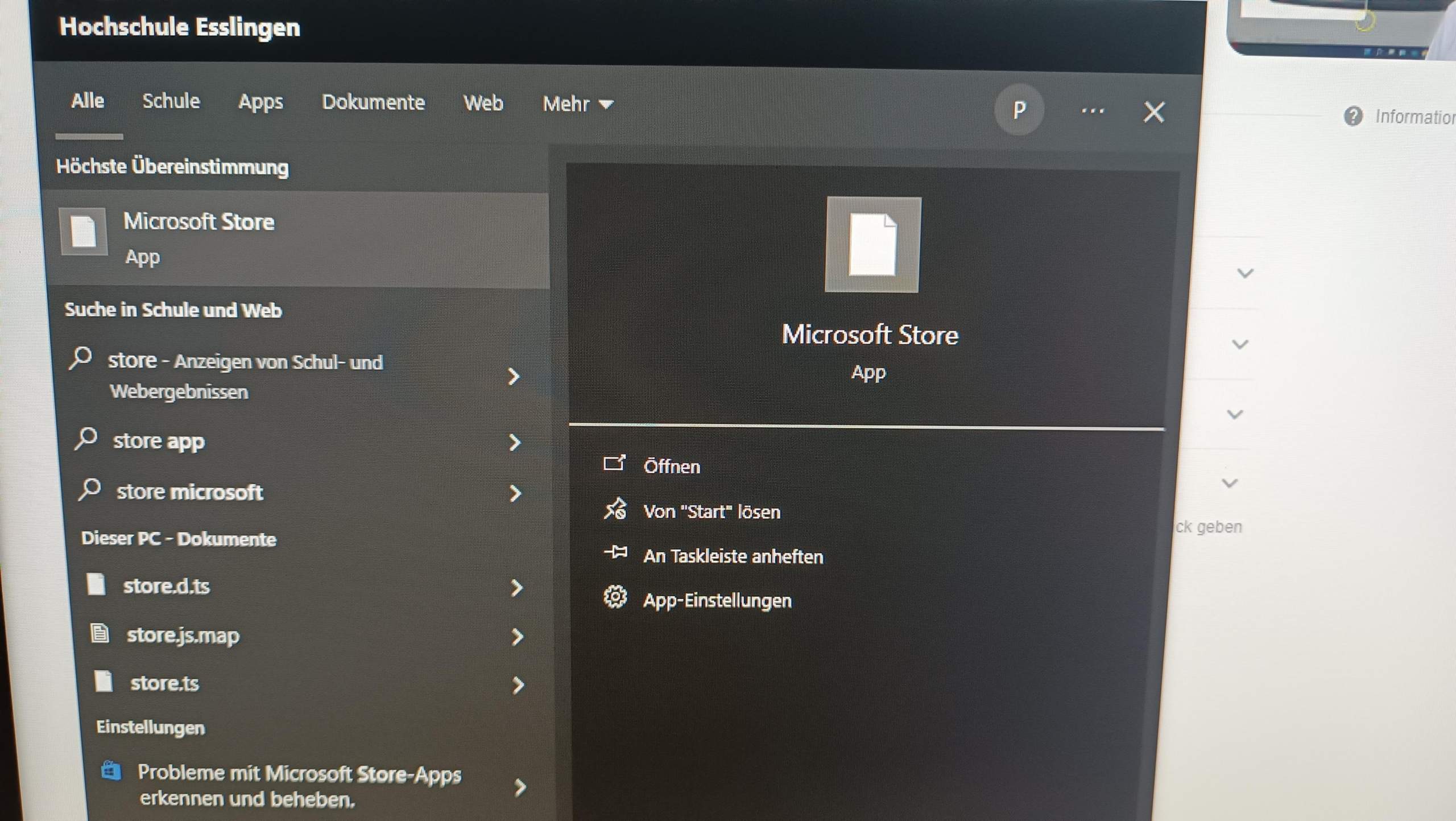Image resolution: width=1456 pixels, height=821 pixels.
Task: Click An Taskleiste anheften
Action: point(733,556)
